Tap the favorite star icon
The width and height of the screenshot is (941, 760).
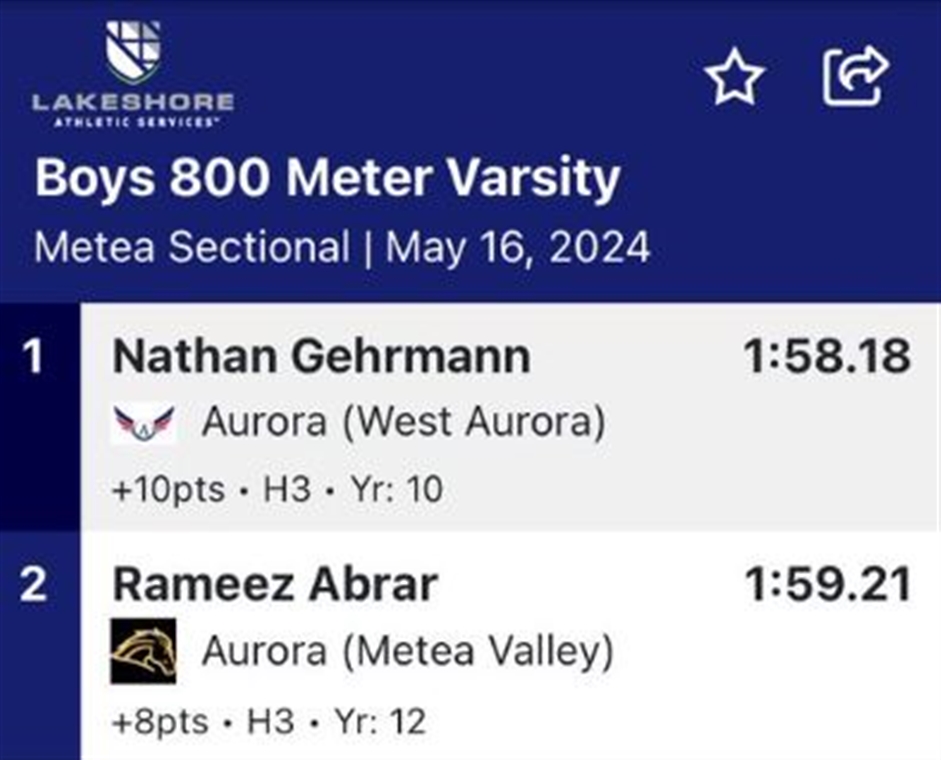pyautogui.click(x=734, y=77)
